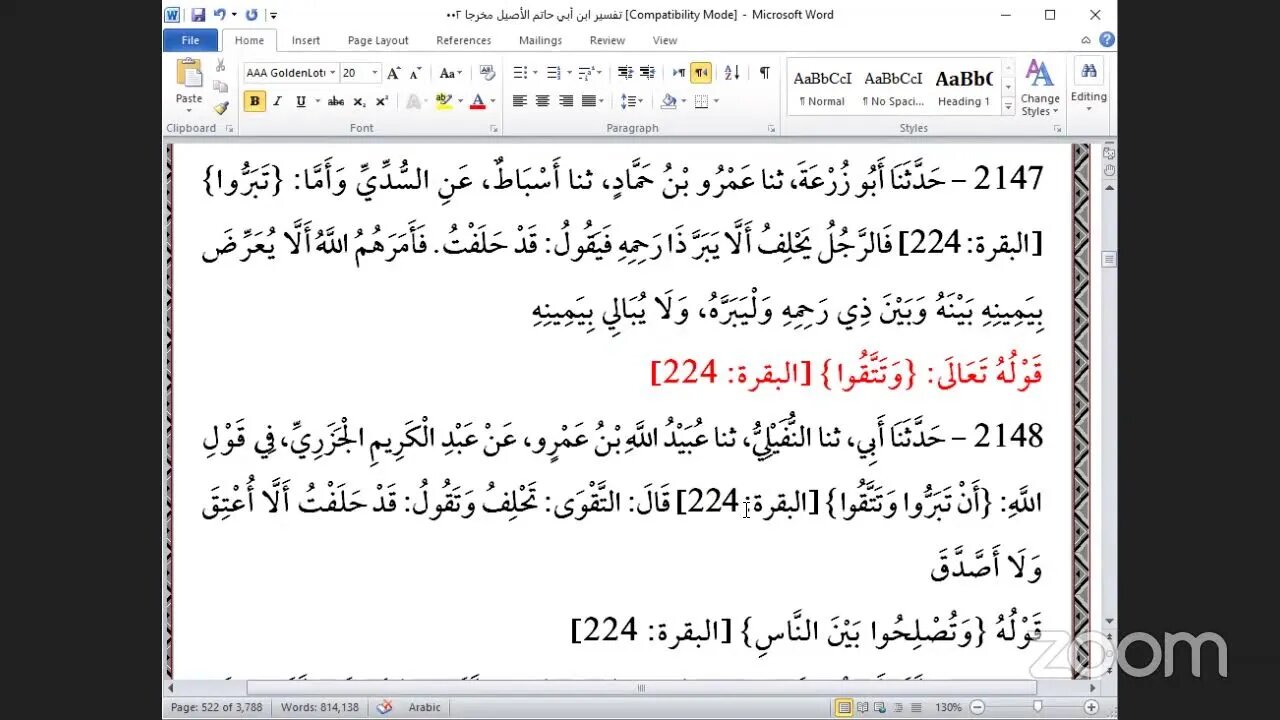Open the Text Effects menu

(415, 101)
